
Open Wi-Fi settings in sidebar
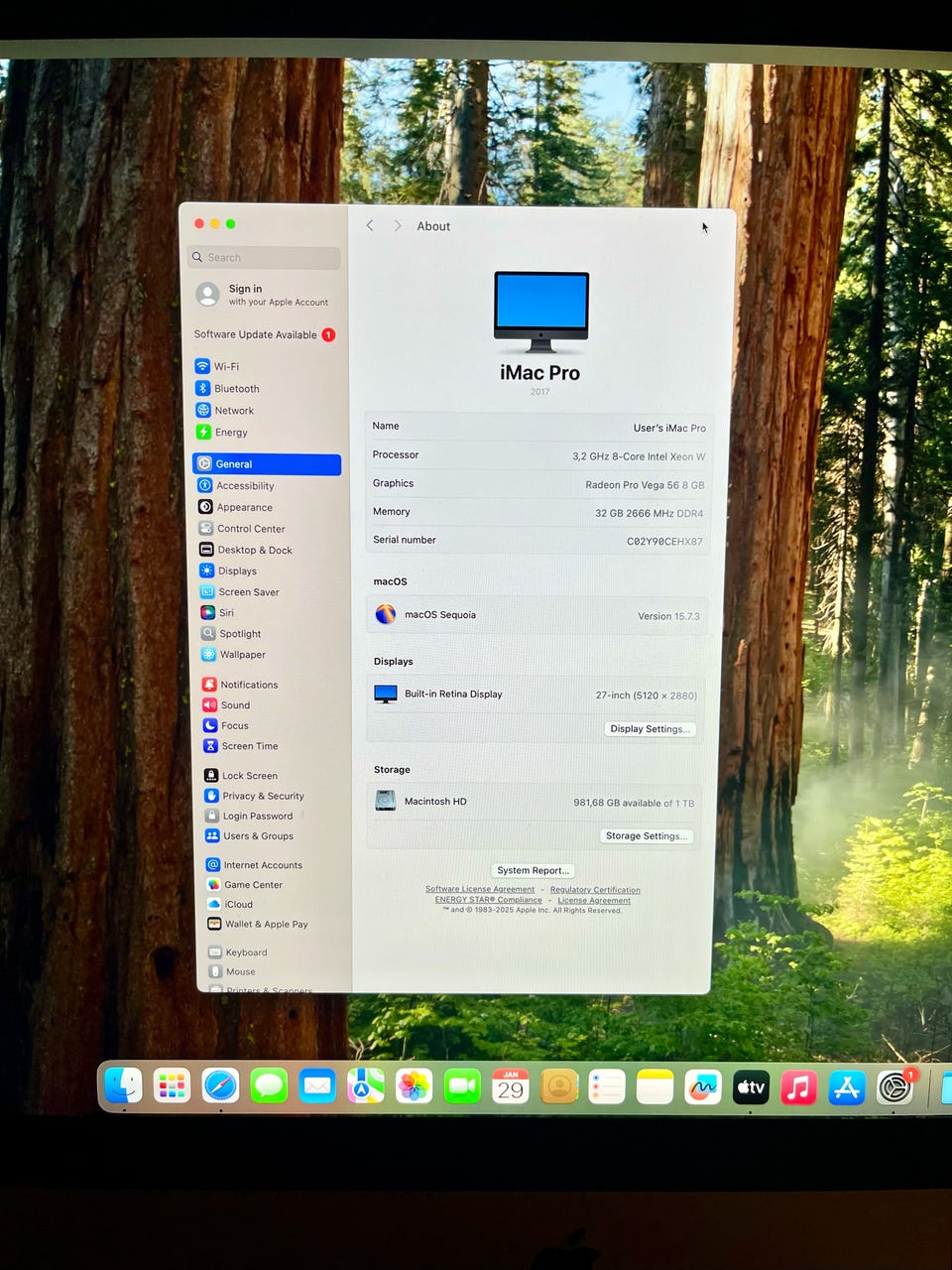coord(217,366)
